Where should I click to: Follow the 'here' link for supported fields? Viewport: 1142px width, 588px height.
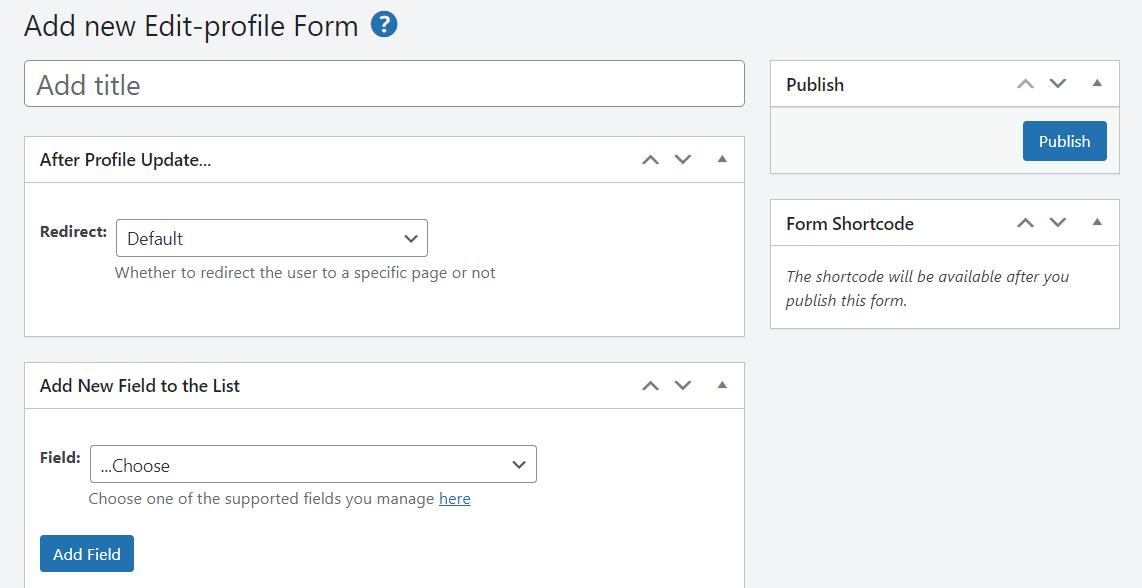click(454, 499)
